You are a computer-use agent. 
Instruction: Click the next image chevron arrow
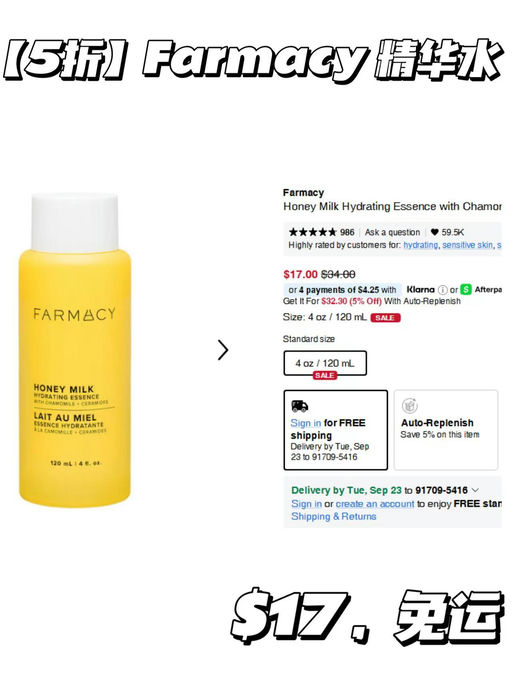point(223,350)
